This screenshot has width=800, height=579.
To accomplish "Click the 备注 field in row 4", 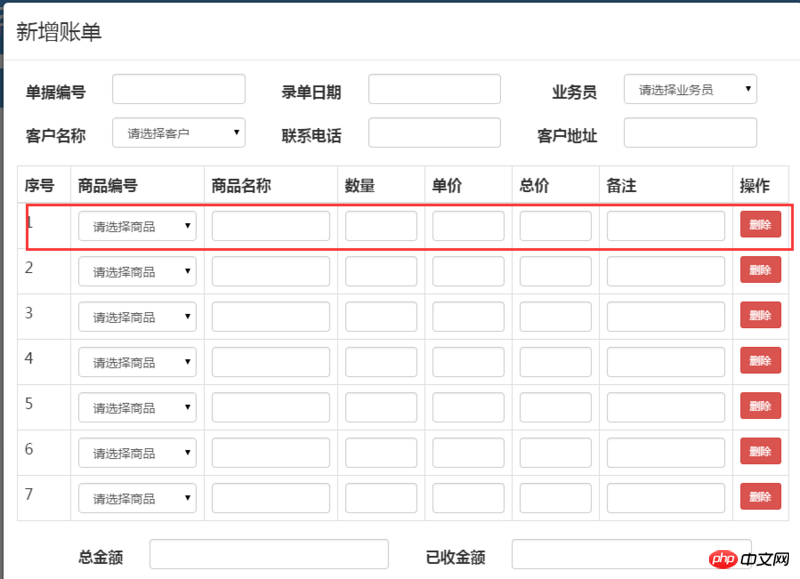I will pyautogui.click(x=665, y=362).
